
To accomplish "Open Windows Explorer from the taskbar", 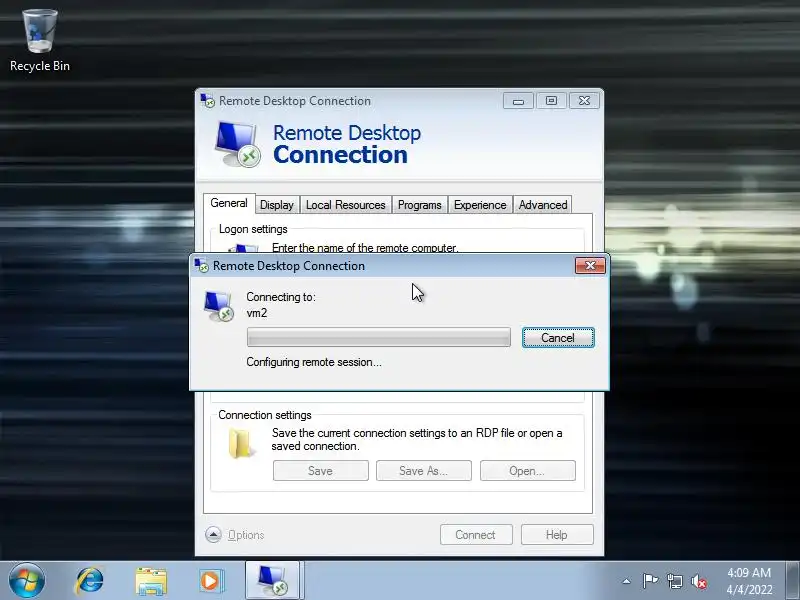I will (151, 581).
